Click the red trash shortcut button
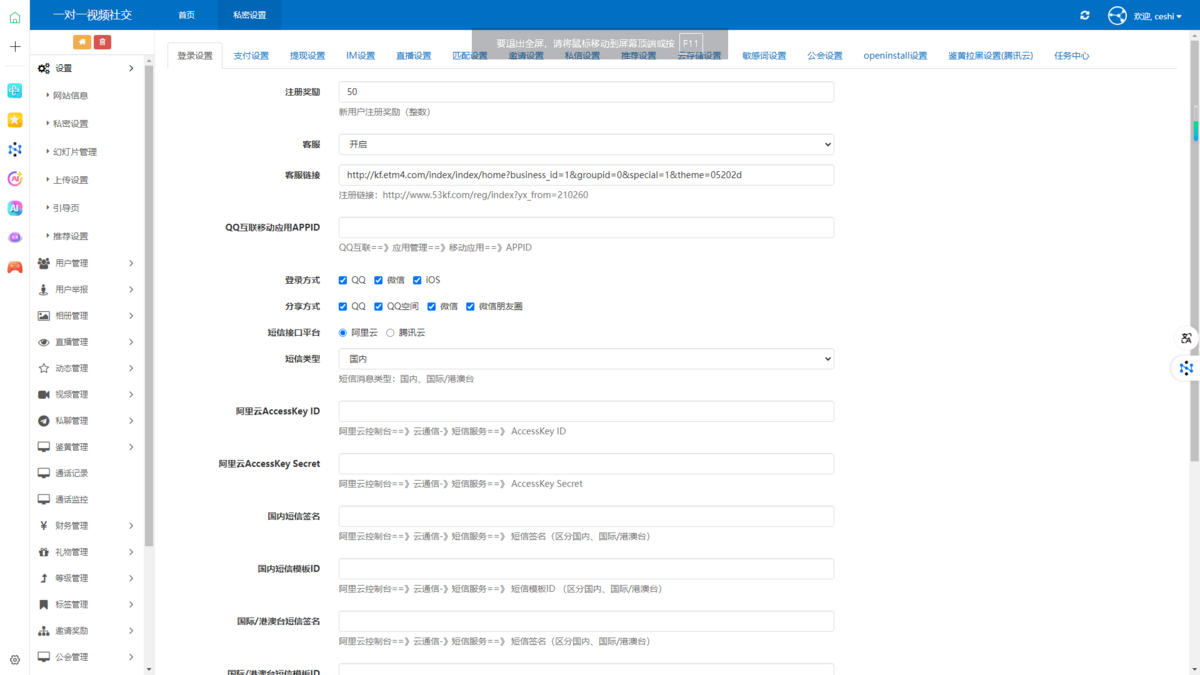1200x675 pixels. 102,42
